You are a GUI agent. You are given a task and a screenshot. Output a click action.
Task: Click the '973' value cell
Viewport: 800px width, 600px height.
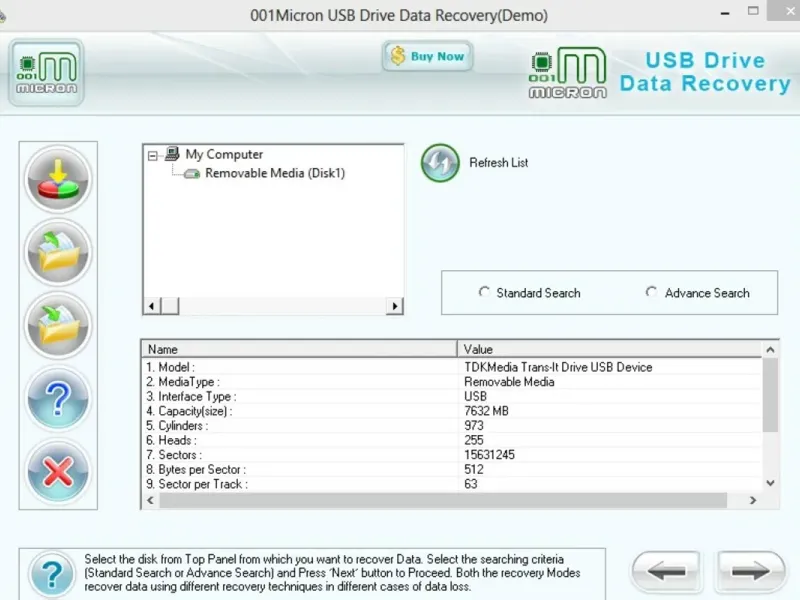pos(474,426)
